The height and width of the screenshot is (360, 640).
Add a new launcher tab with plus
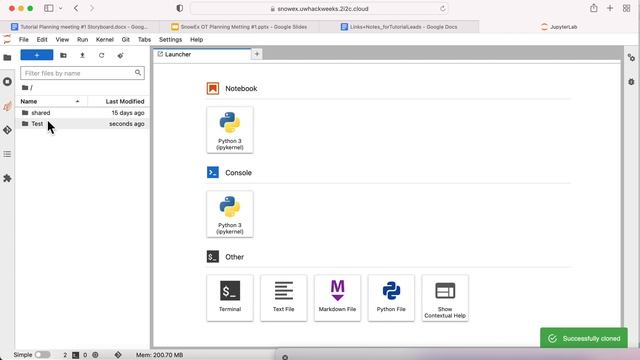[x=257, y=54]
